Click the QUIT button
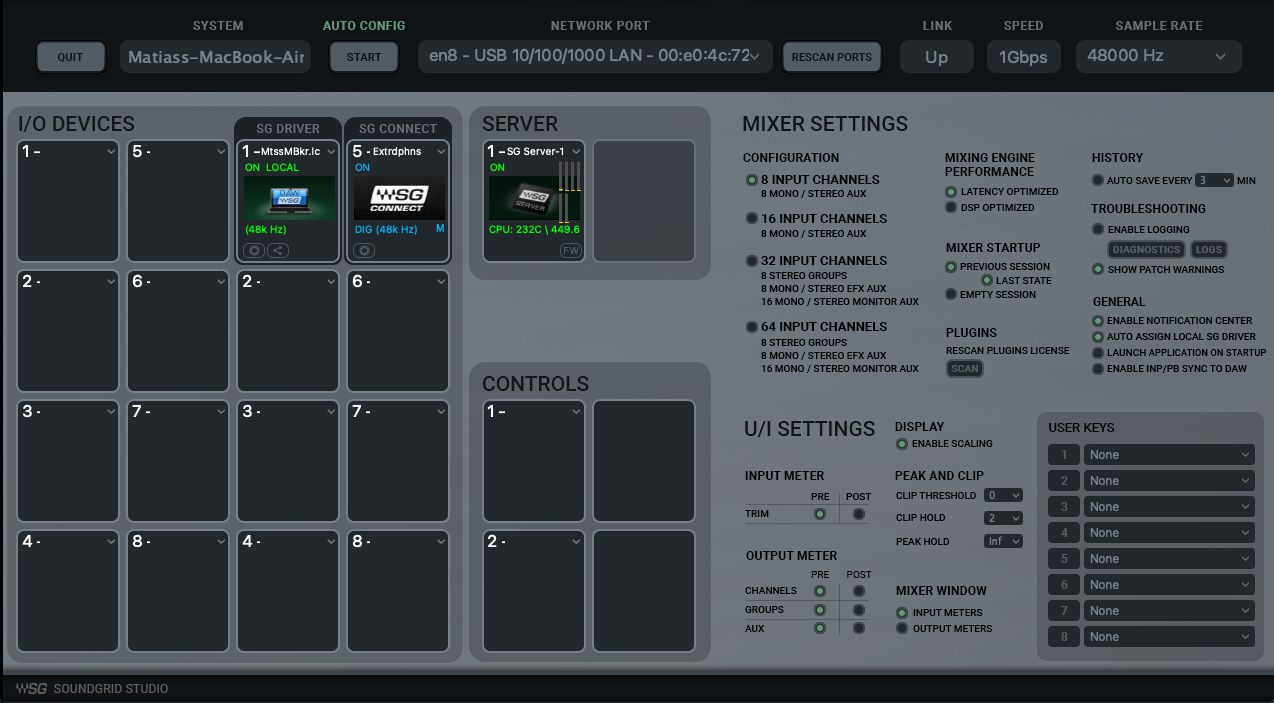The width and height of the screenshot is (1274, 703). coord(70,57)
